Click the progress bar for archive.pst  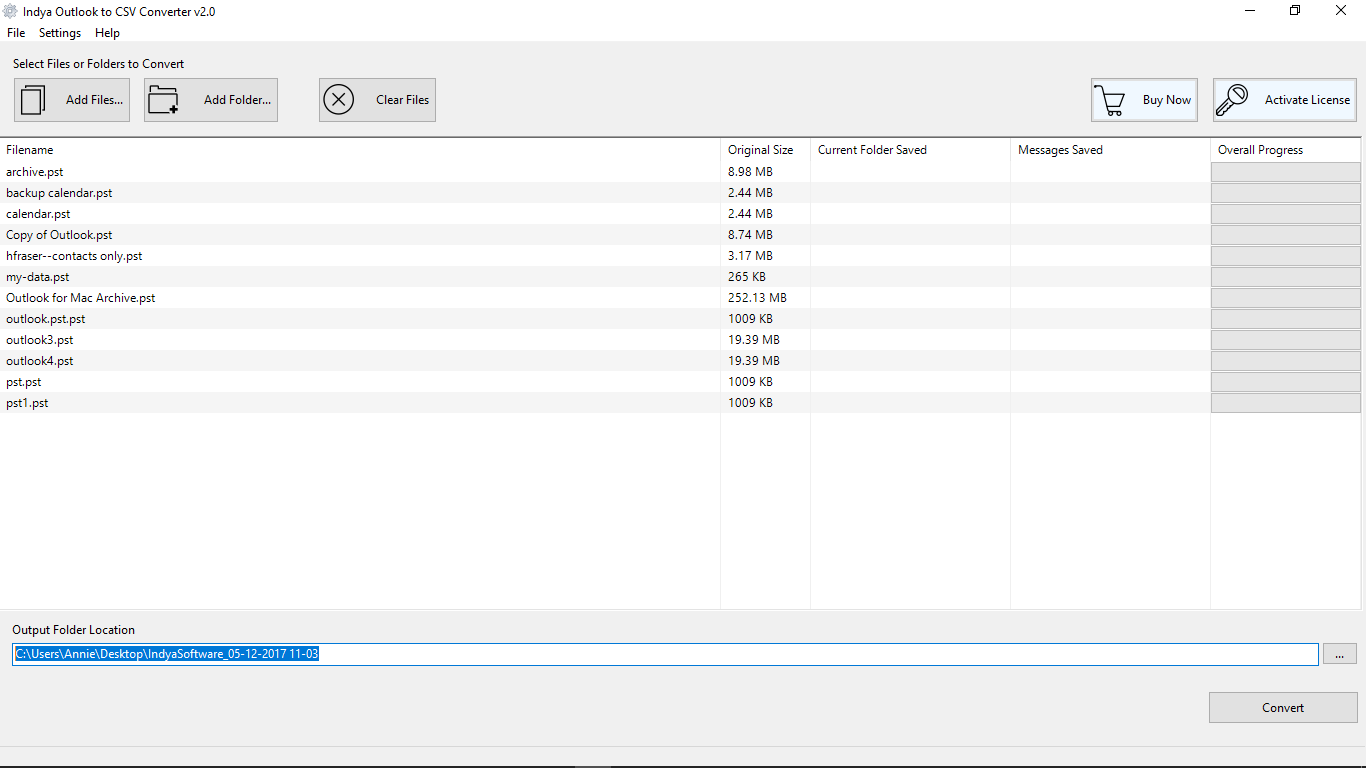point(1286,172)
